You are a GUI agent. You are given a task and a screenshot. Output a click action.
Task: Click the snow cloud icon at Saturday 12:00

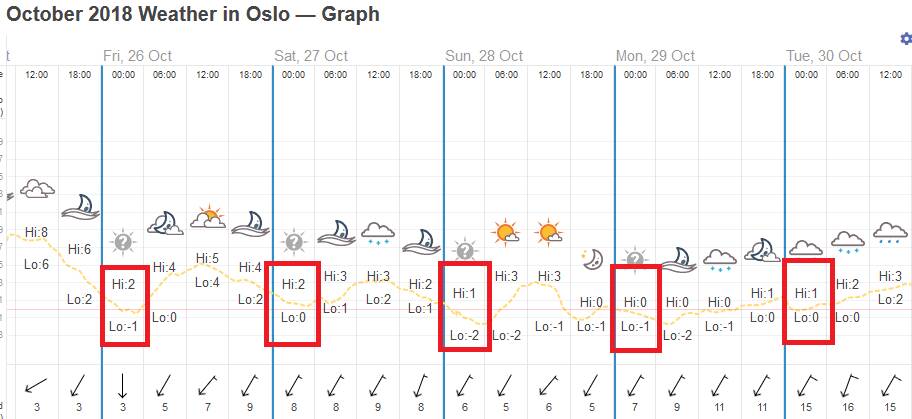[379, 235]
